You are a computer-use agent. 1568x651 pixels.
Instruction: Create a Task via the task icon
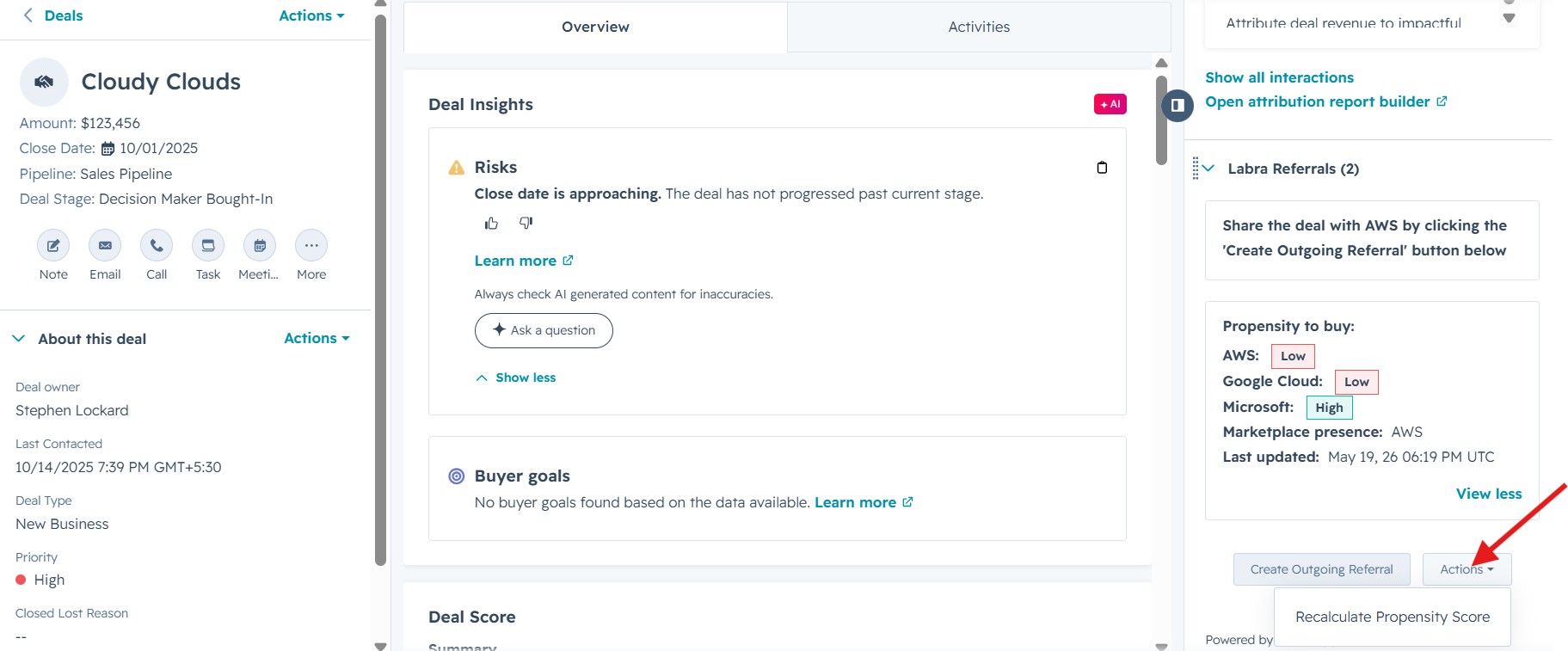coord(208,246)
